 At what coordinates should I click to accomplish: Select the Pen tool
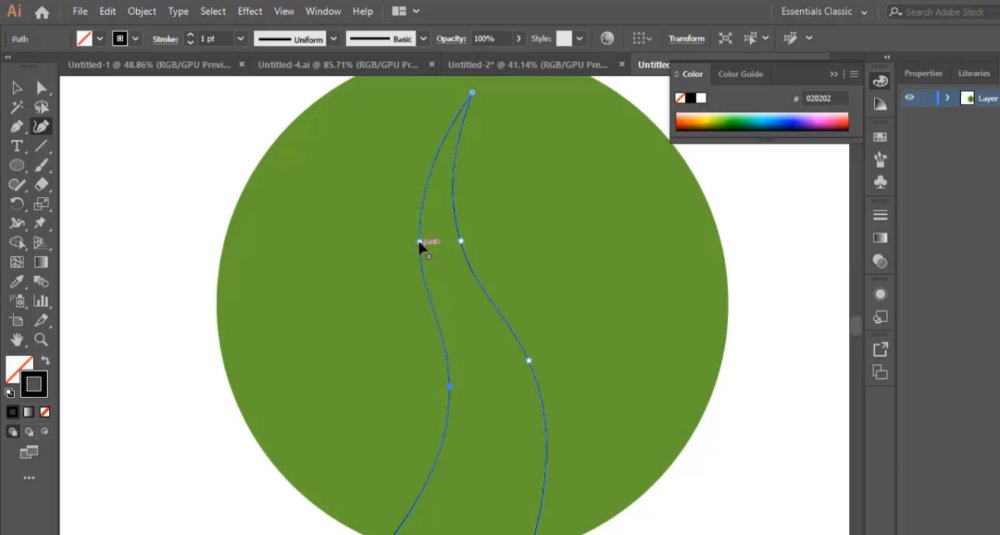(x=17, y=126)
